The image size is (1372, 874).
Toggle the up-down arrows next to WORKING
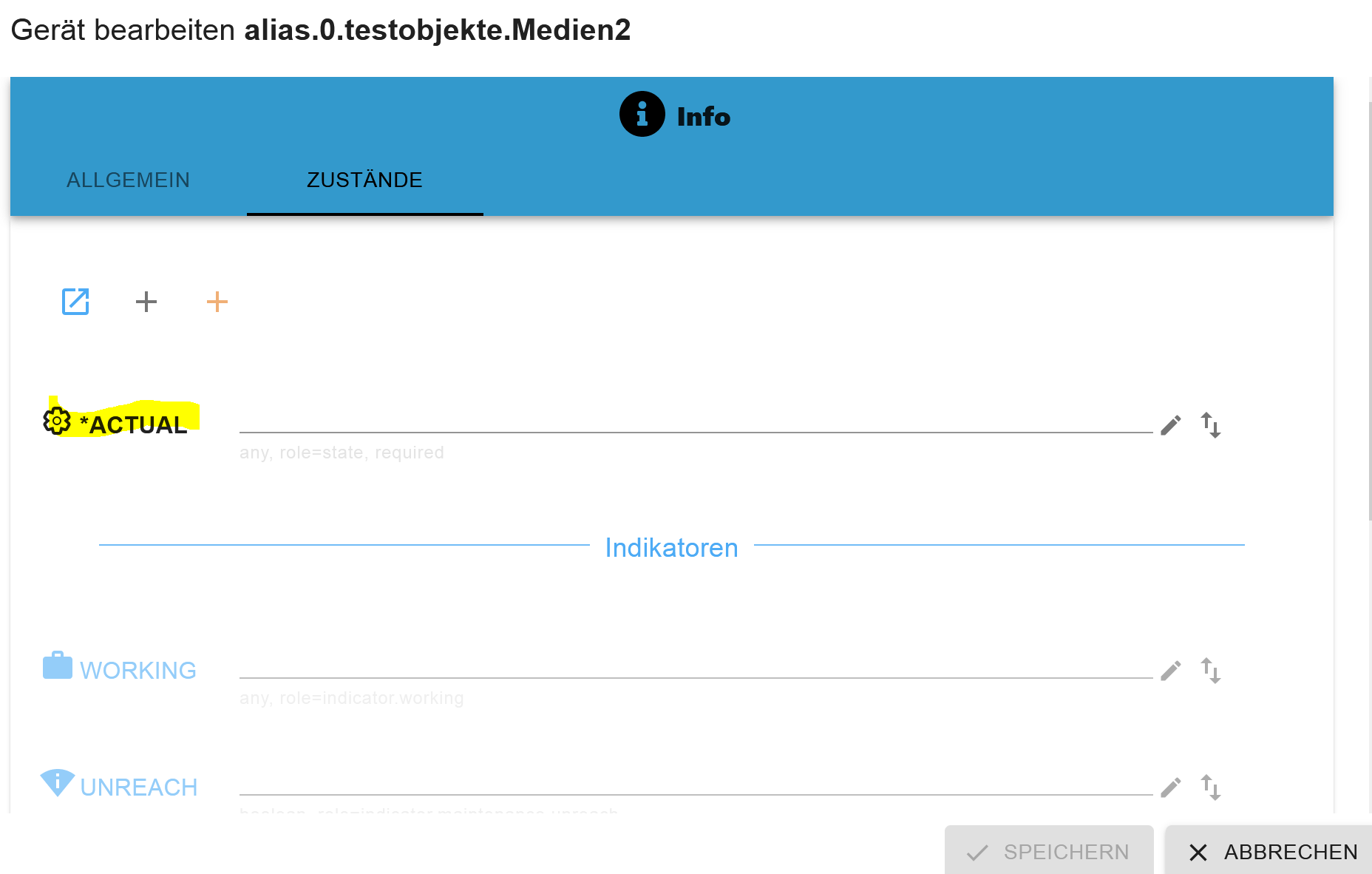coord(1212,670)
